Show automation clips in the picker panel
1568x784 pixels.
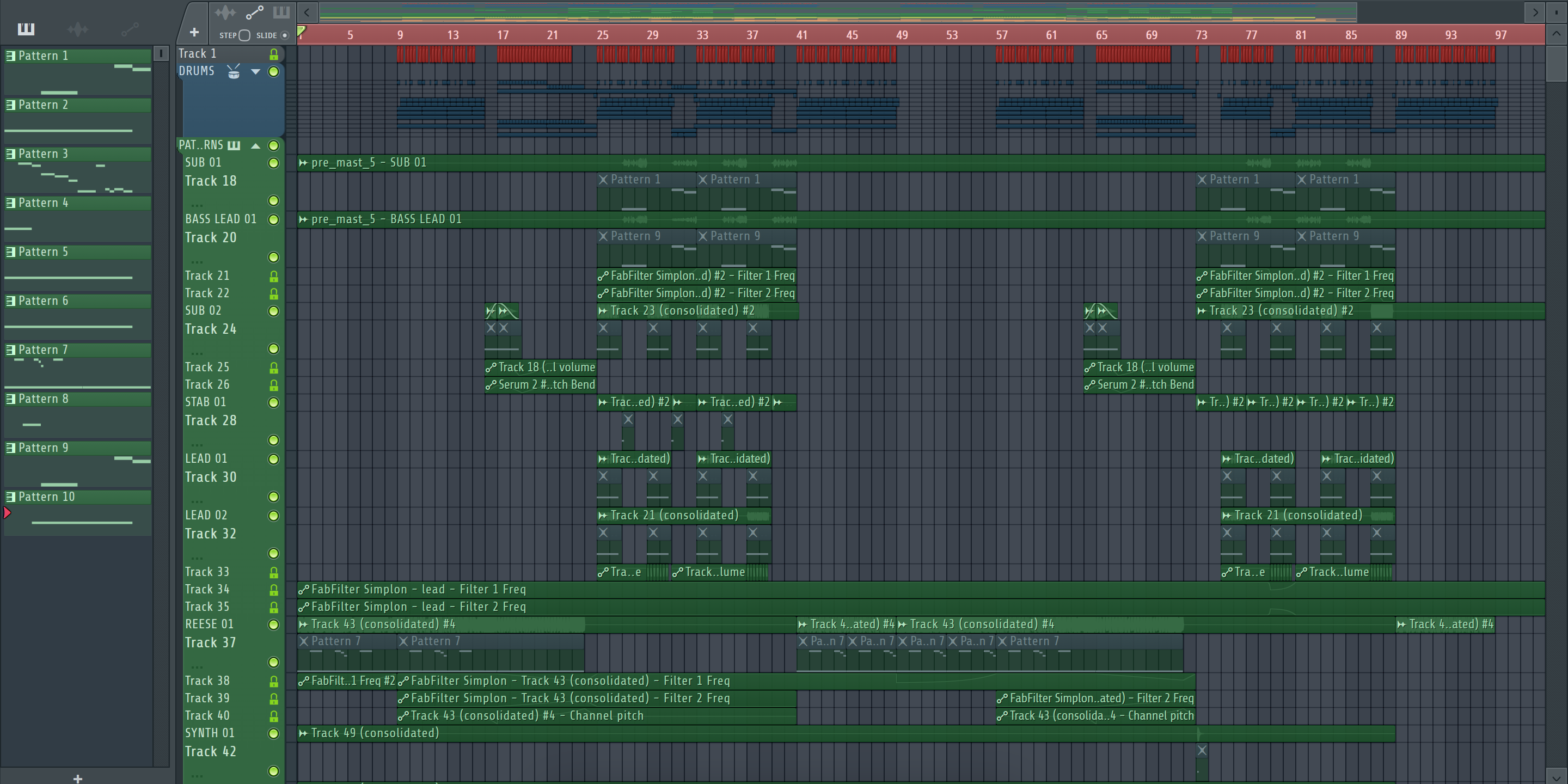tap(130, 29)
